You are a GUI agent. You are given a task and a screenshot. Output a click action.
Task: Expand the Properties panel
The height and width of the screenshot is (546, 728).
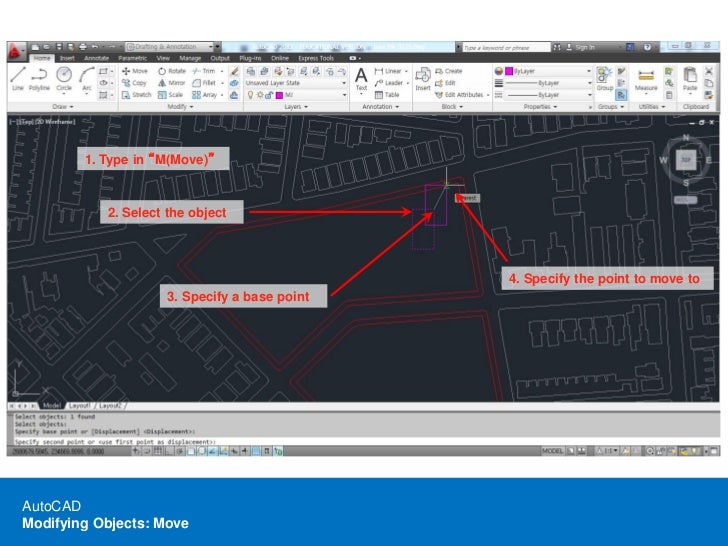pos(540,107)
